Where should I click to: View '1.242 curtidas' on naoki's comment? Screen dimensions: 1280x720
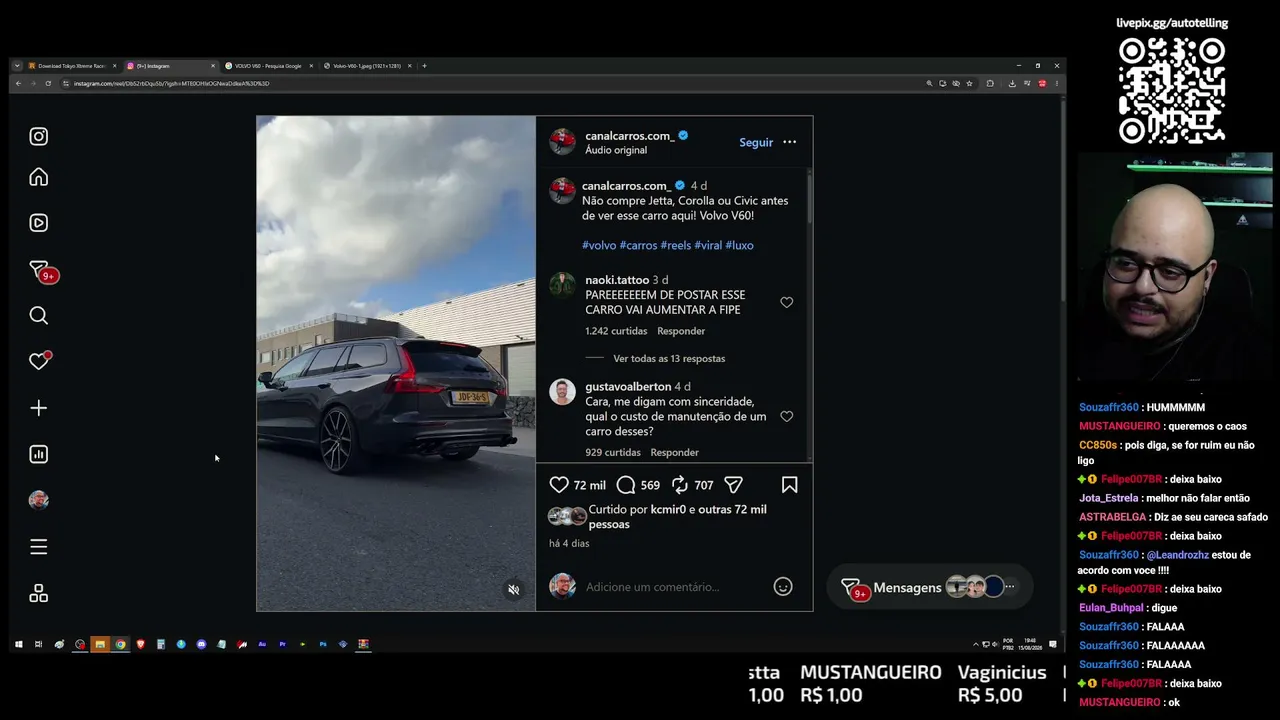pyautogui.click(x=616, y=331)
